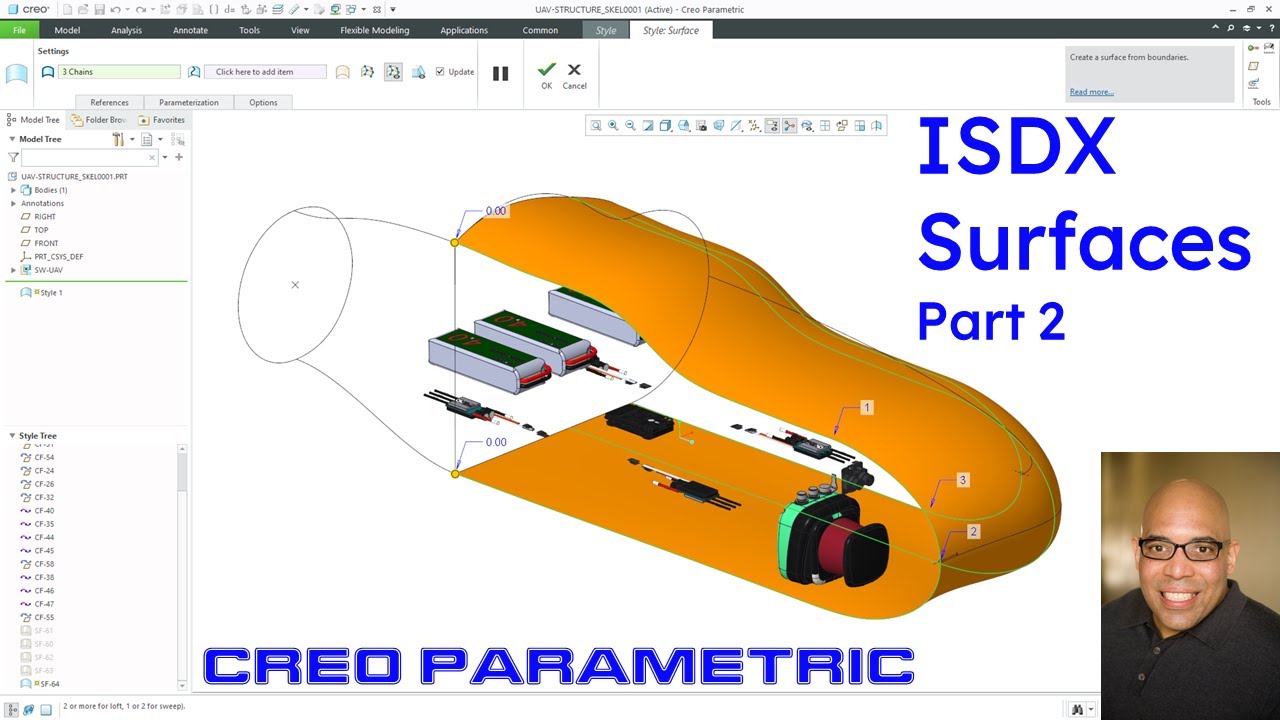Click the Undo arrow icon
The width and height of the screenshot is (1280, 720).
click(116, 9)
